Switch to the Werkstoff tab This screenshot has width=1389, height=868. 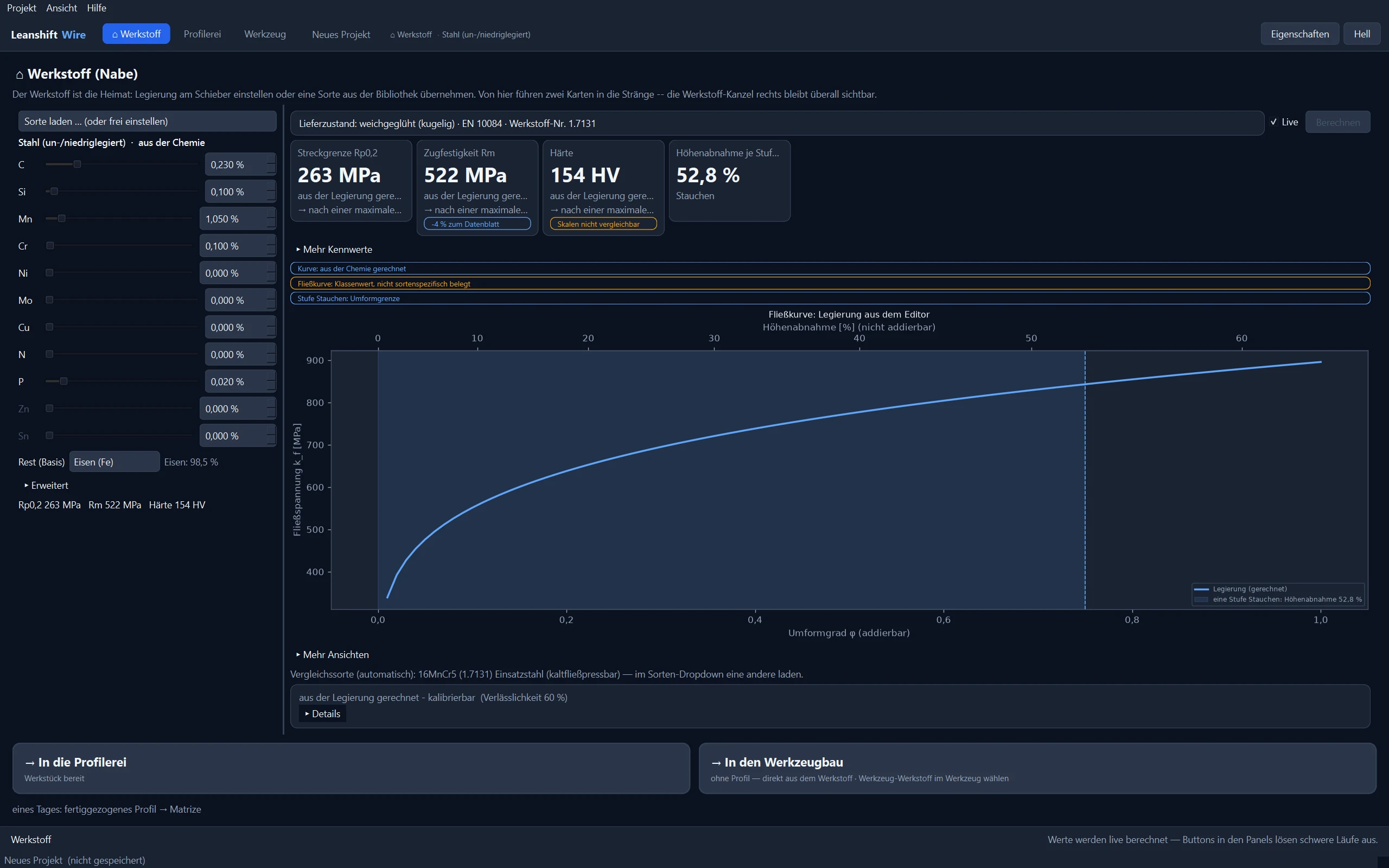(x=136, y=34)
